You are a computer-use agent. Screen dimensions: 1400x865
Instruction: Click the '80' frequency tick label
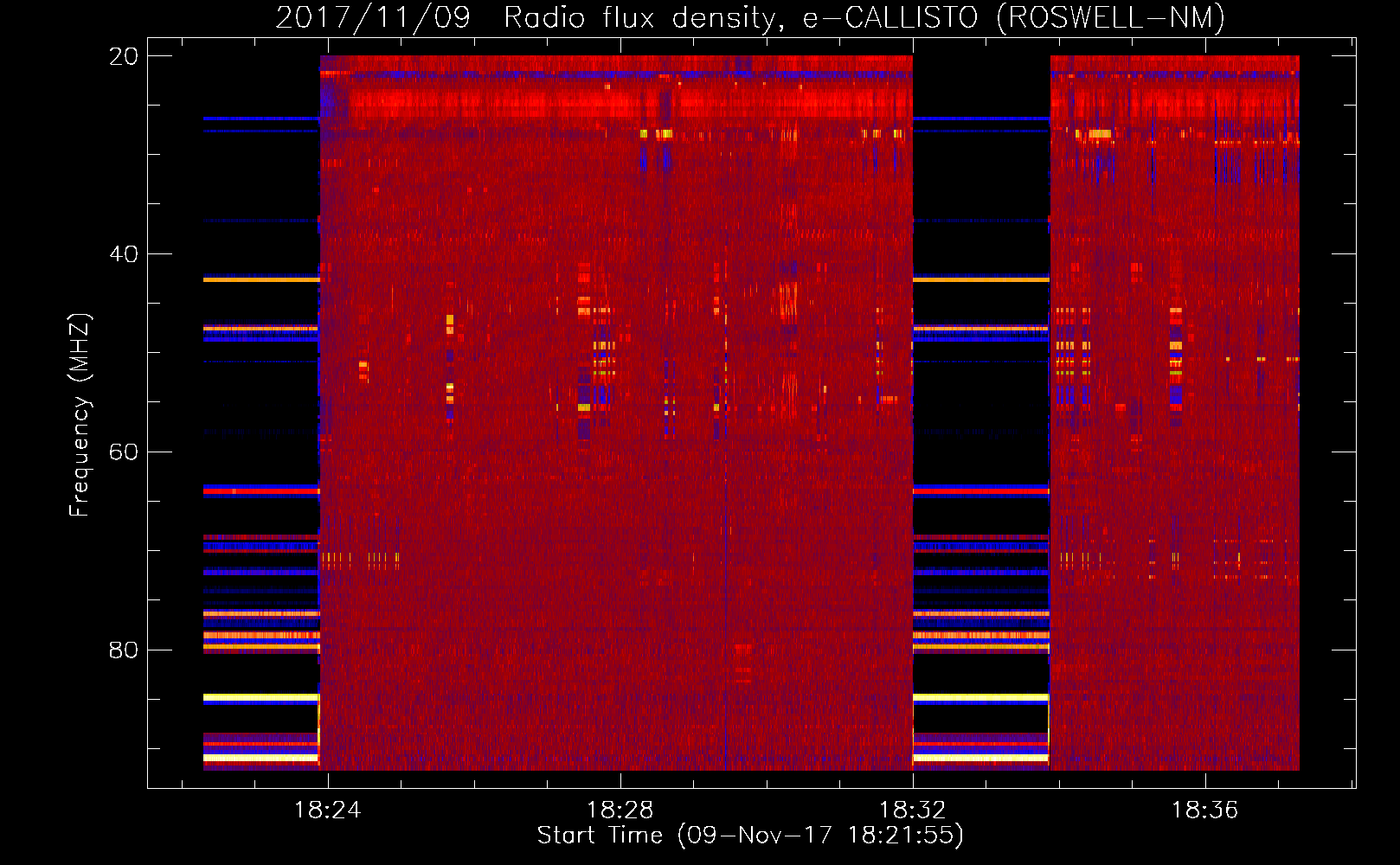(124, 650)
